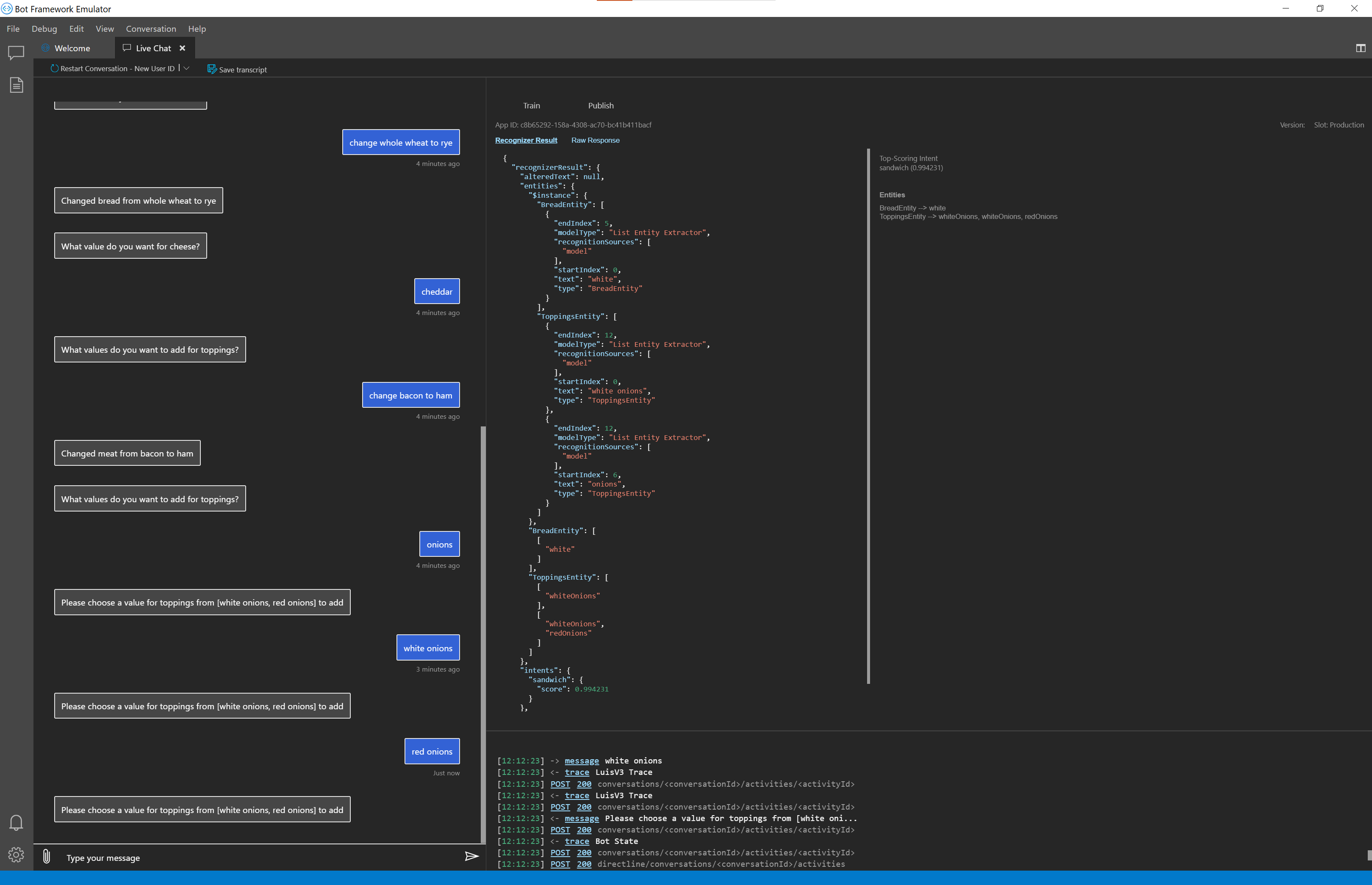Open emulator settings via gear icon
The width and height of the screenshot is (1372, 885).
pos(16,855)
